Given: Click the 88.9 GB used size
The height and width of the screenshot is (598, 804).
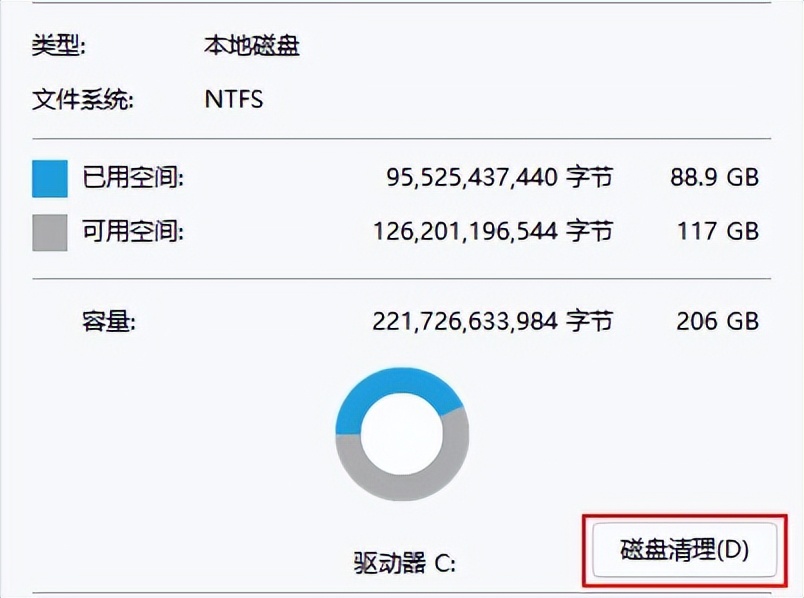Looking at the screenshot, I should coord(714,179).
